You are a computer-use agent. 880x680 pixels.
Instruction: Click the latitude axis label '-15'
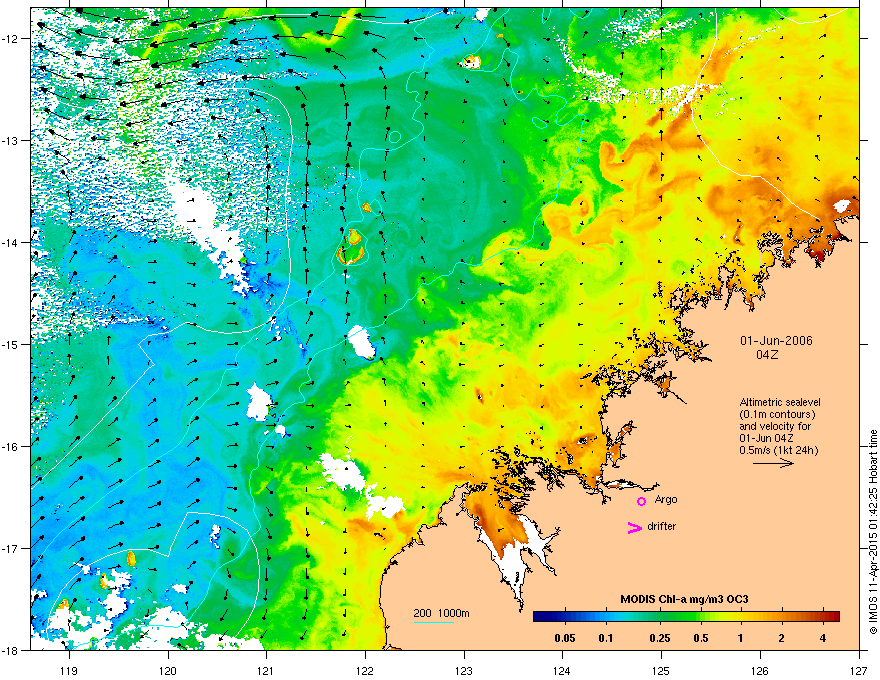pyautogui.click(x=11, y=344)
